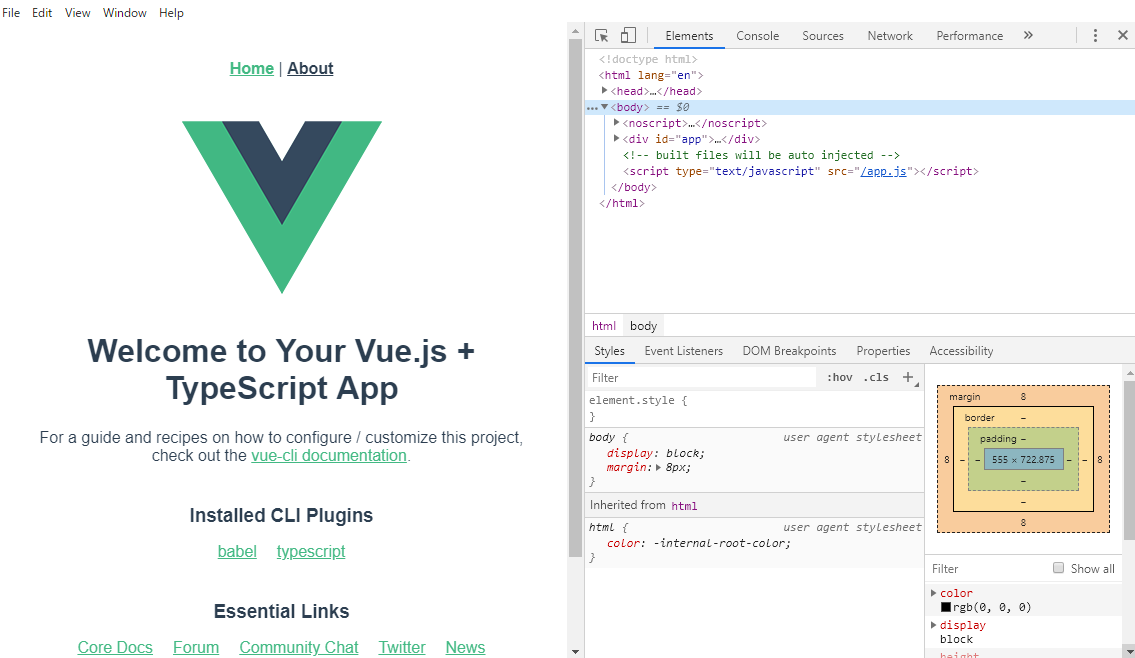
Task: Click the Home navigation link
Action: click(x=252, y=68)
